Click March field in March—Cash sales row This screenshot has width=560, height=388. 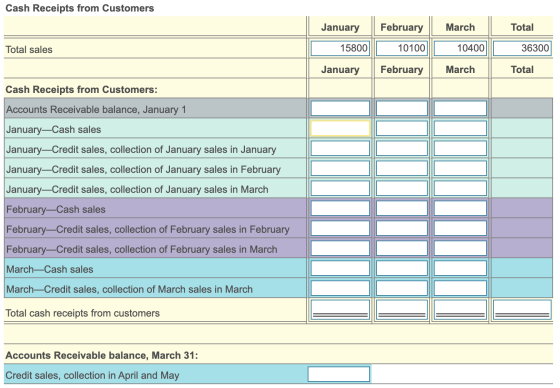460,268
